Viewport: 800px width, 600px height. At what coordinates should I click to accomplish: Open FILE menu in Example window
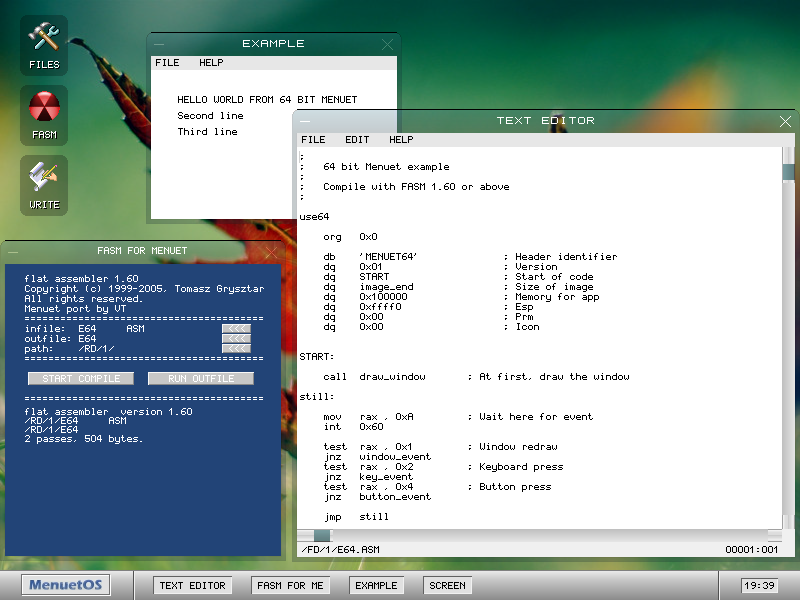click(x=167, y=63)
